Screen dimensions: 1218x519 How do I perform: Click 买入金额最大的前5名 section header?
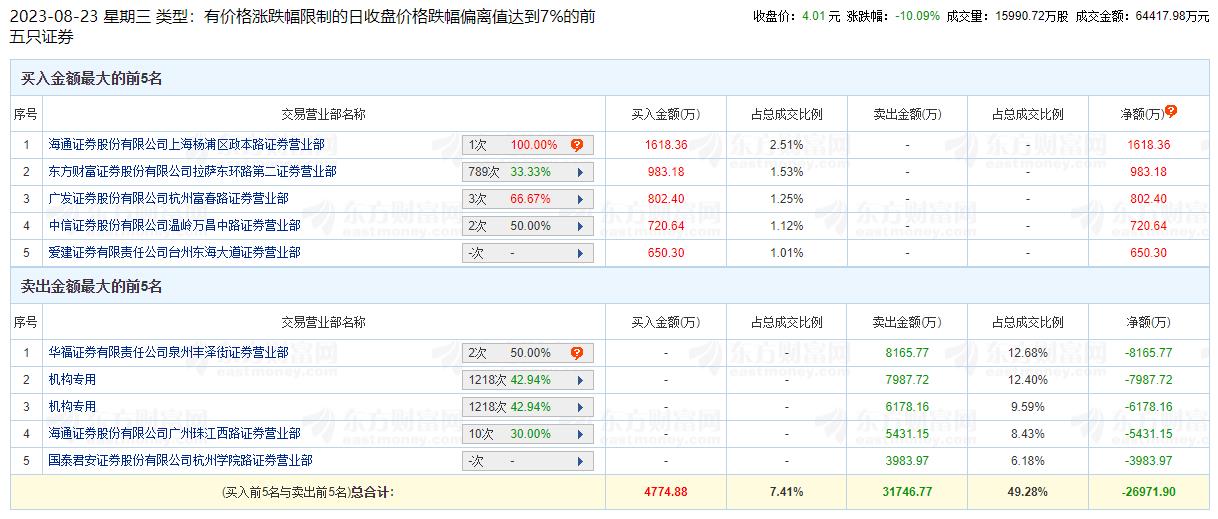click(91, 79)
